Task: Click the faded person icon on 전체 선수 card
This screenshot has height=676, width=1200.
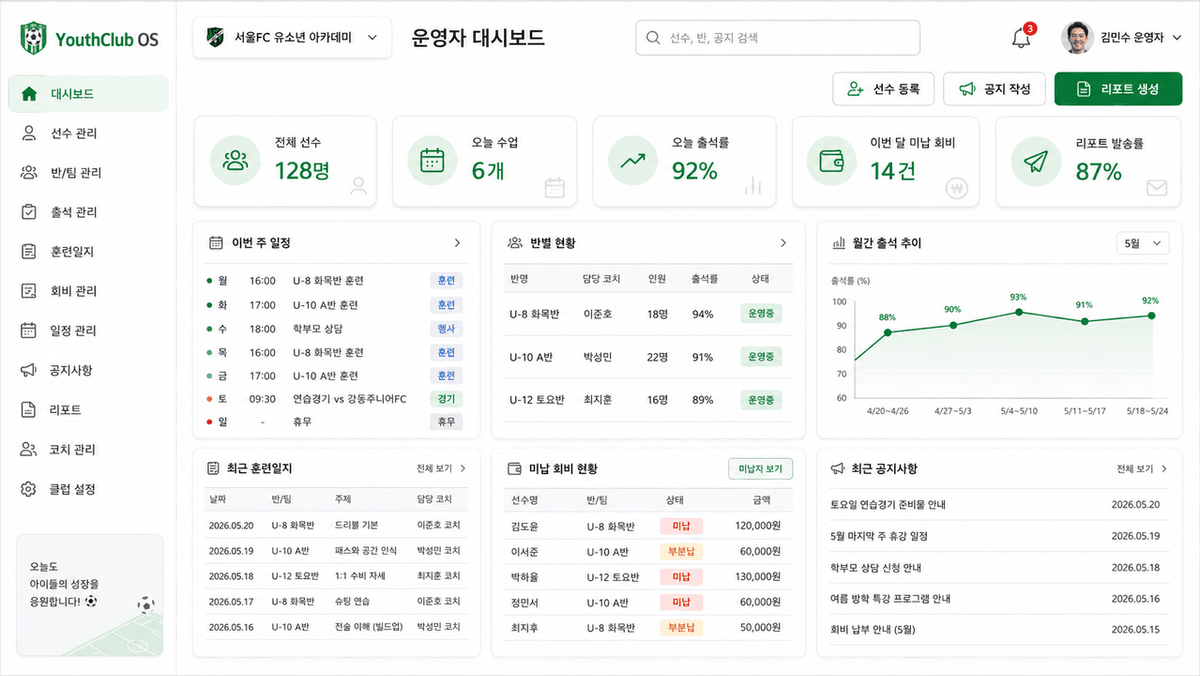Action: [x=359, y=186]
